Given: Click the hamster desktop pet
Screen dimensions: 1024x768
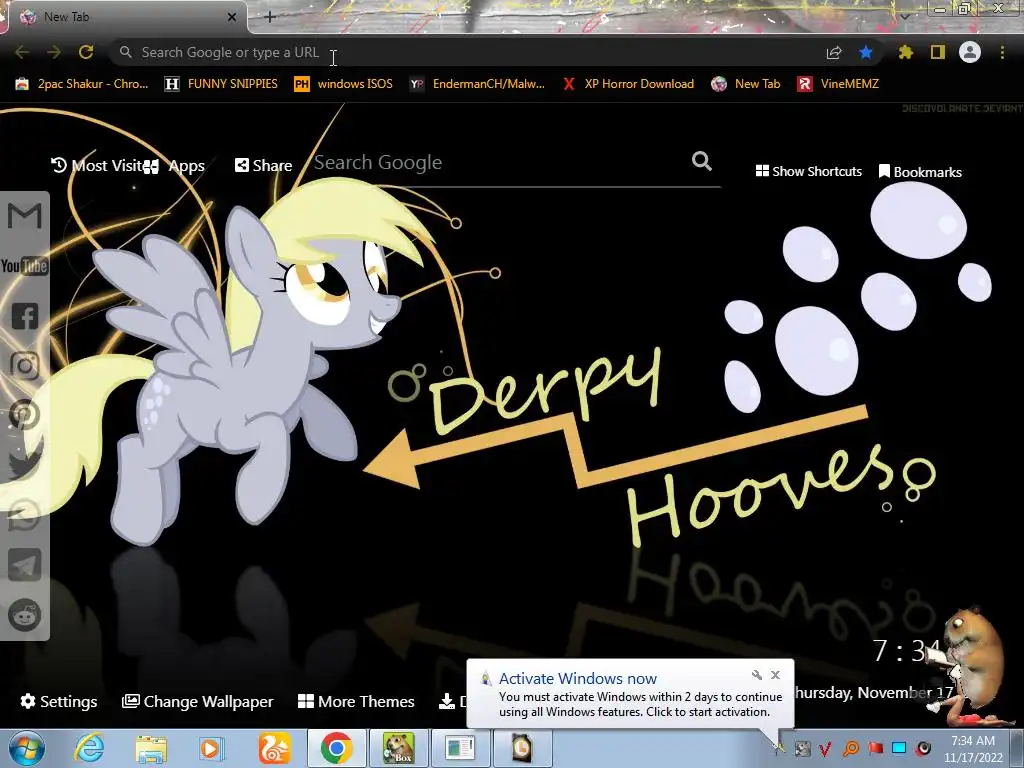Looking at the screenshot, I should 969,666.
